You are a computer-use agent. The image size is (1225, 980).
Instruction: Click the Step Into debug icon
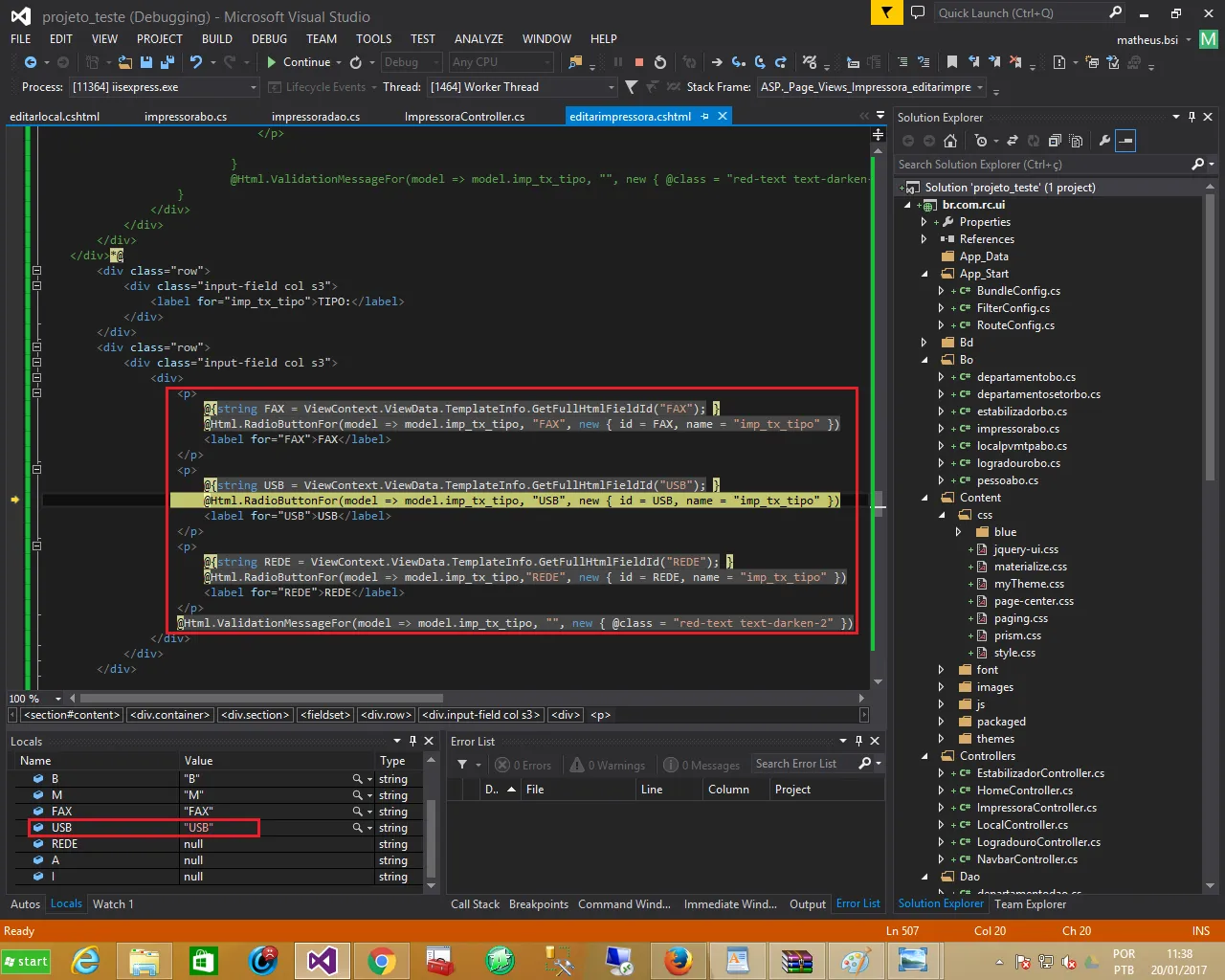click(738, 62)
